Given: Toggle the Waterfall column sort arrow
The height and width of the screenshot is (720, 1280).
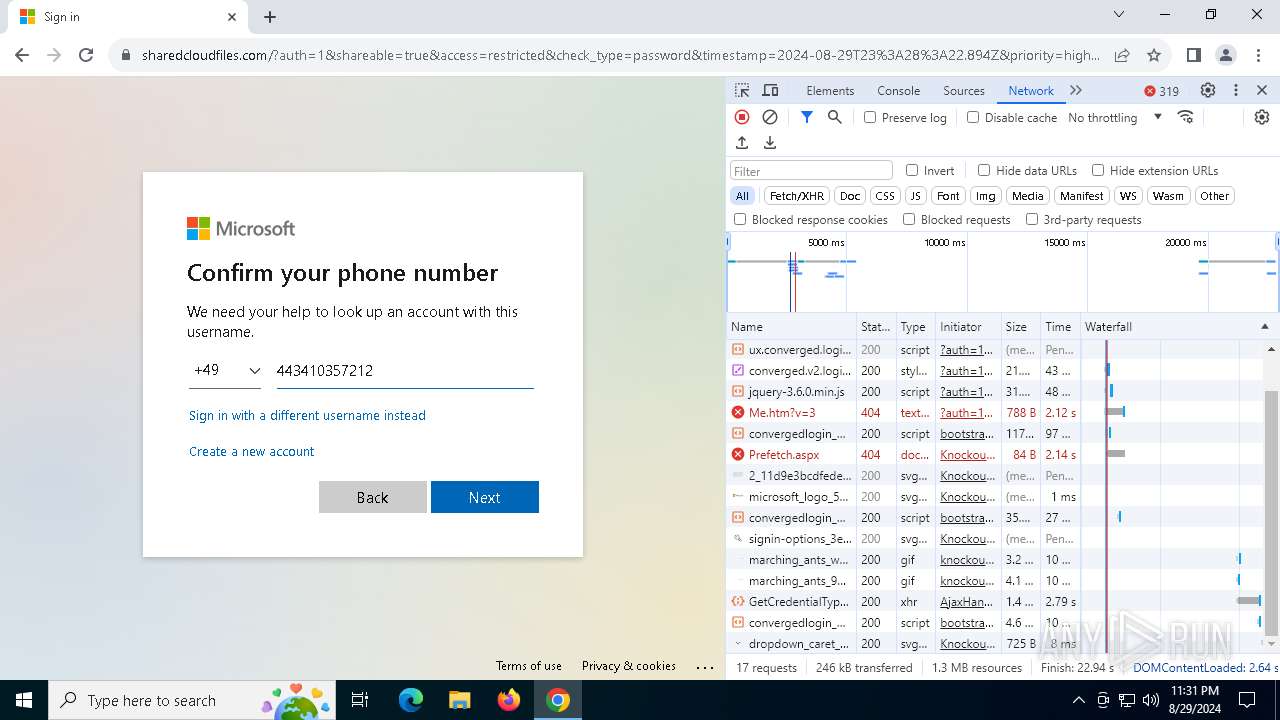Looking at the screenshot, I should tap(1264, 327).
